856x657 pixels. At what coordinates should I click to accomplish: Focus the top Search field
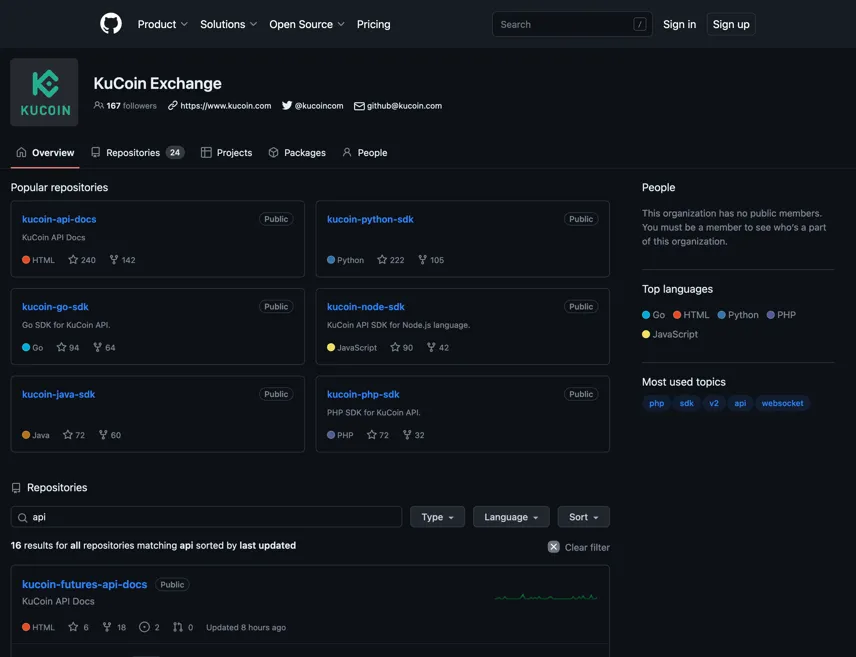click(x=572, y=25)
